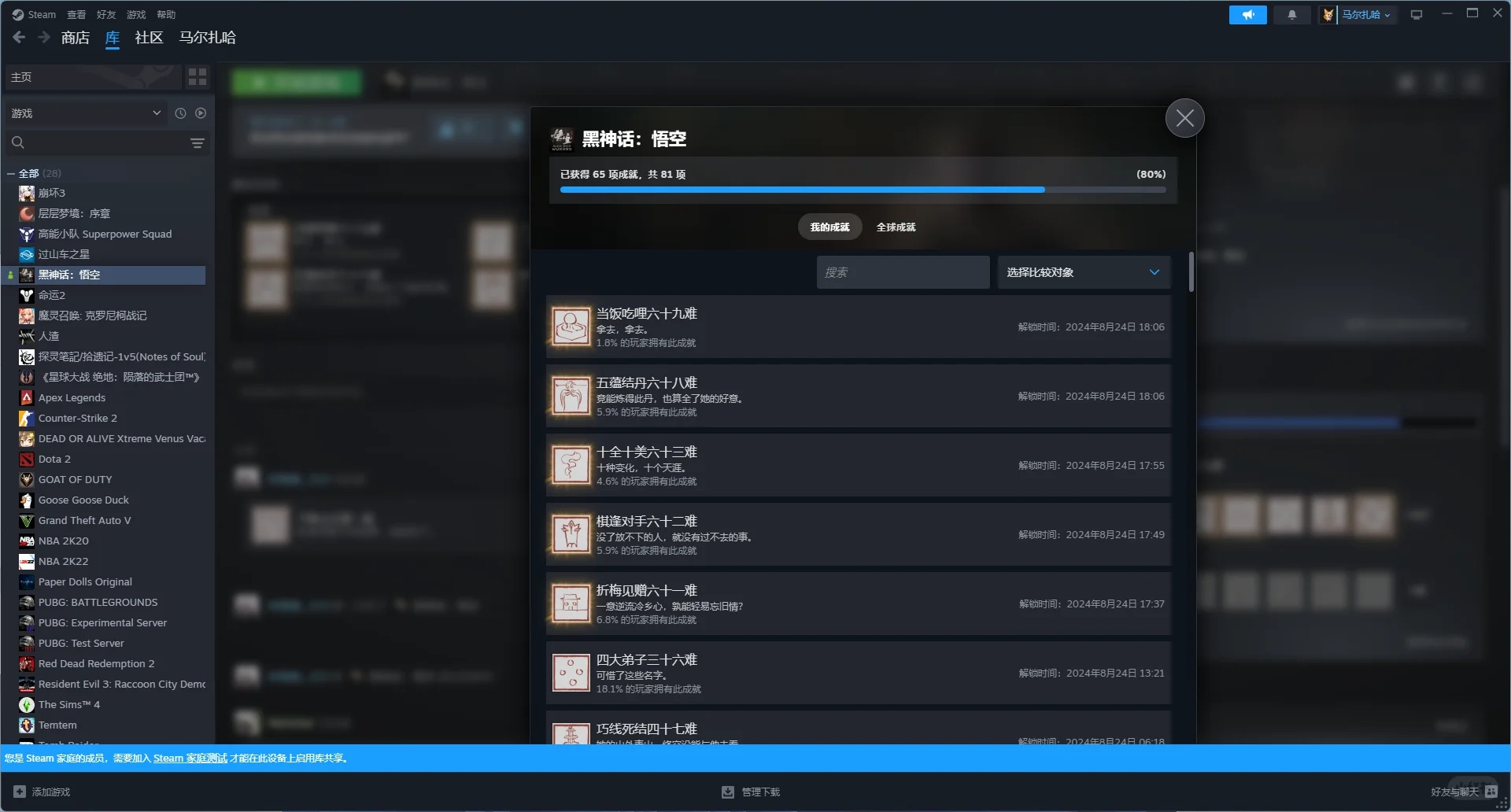The height and width of the screenshot is (812, 1511).
Task: Open the 查看 menu
Action: (x=76, y=14)
